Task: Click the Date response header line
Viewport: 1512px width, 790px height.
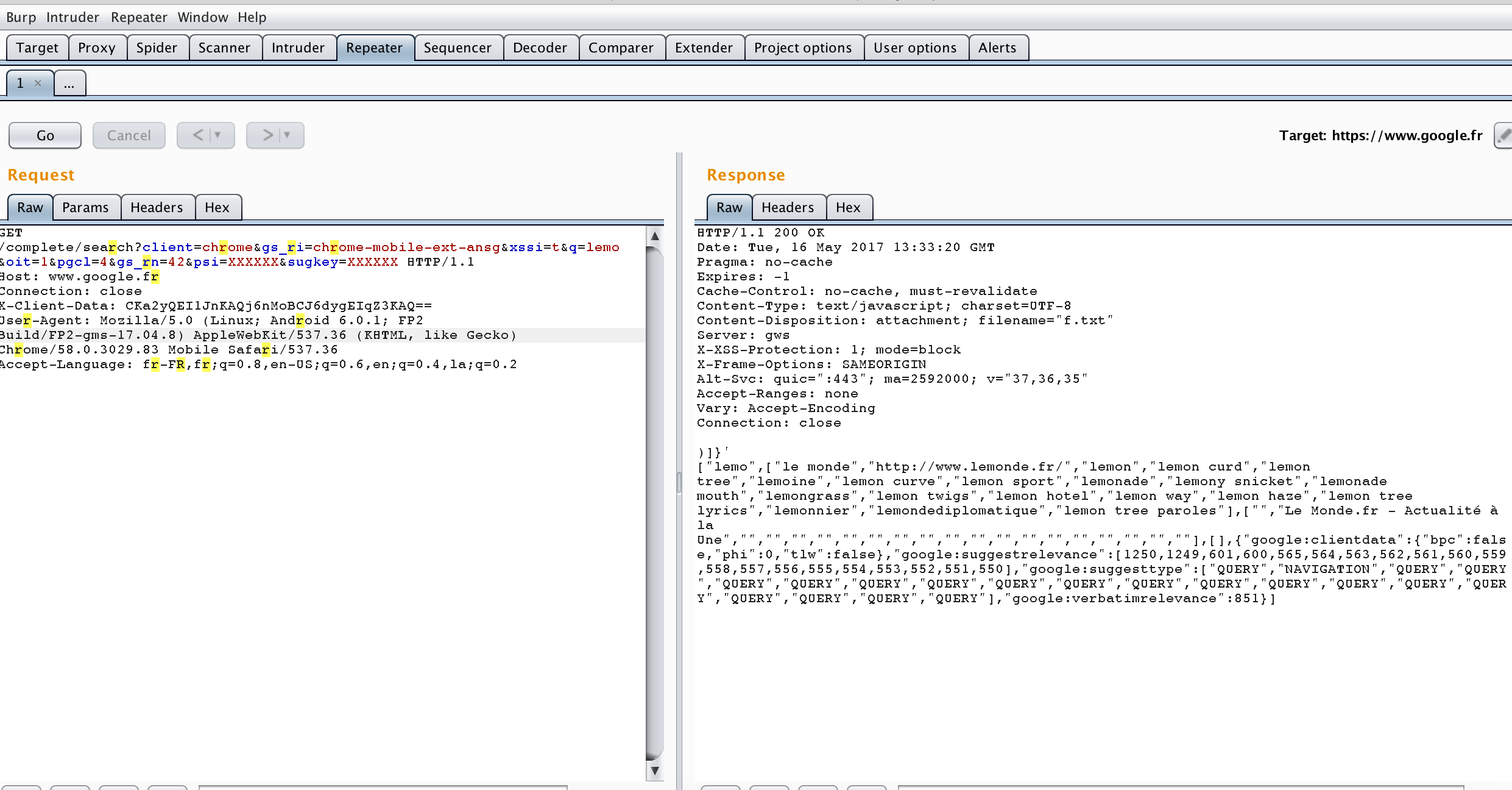Action: tap(846, 247)
